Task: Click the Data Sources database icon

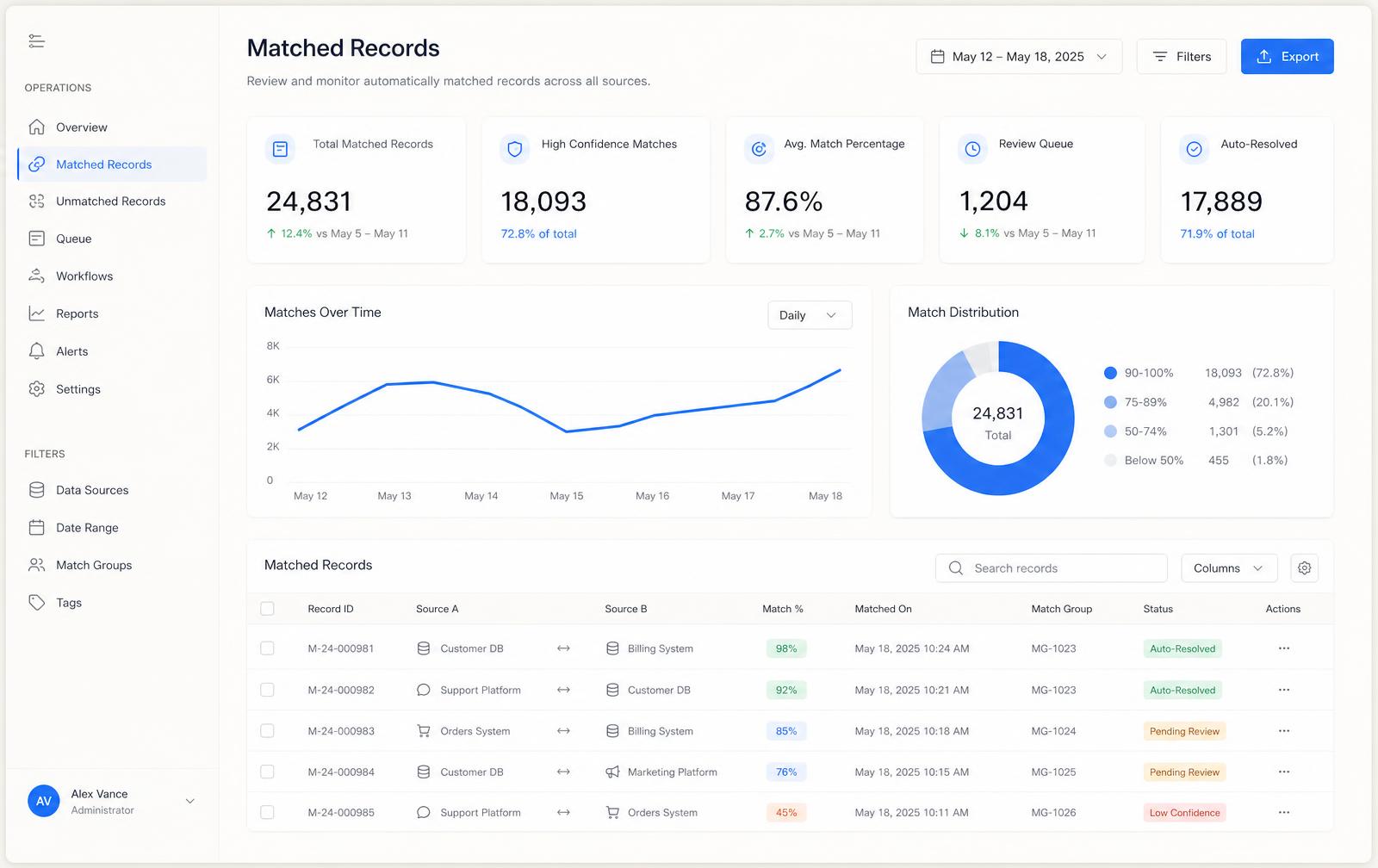Action: click(36, 490)
